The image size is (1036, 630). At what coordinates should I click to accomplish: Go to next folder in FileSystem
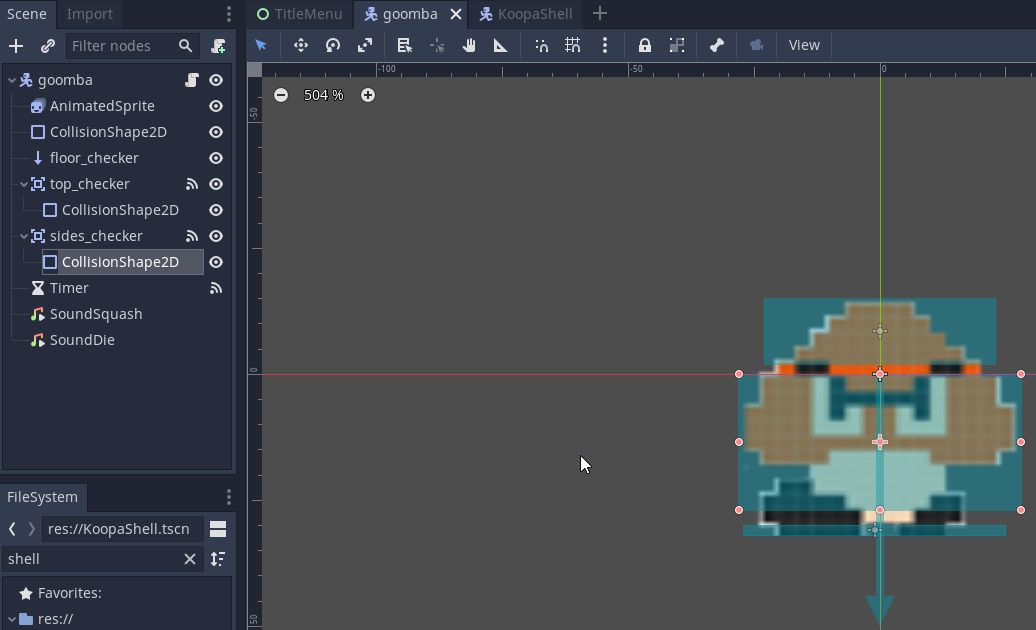(x=31, y=529)
